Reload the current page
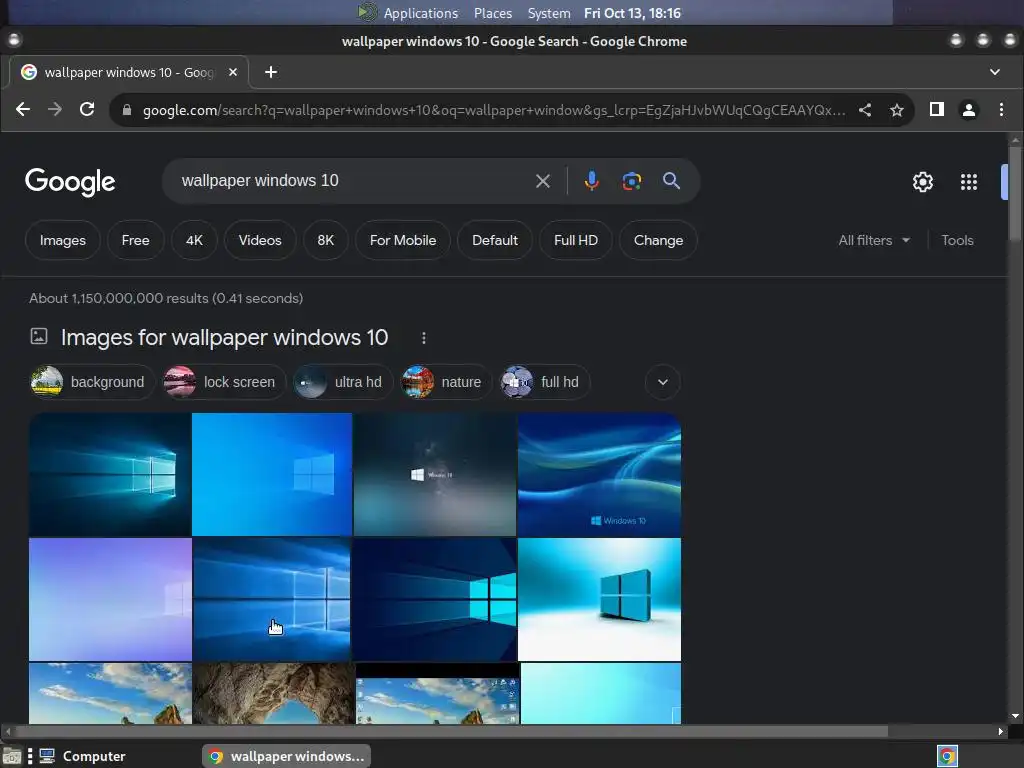Viewport: 1024px width, 768px height. coord(87,110)
